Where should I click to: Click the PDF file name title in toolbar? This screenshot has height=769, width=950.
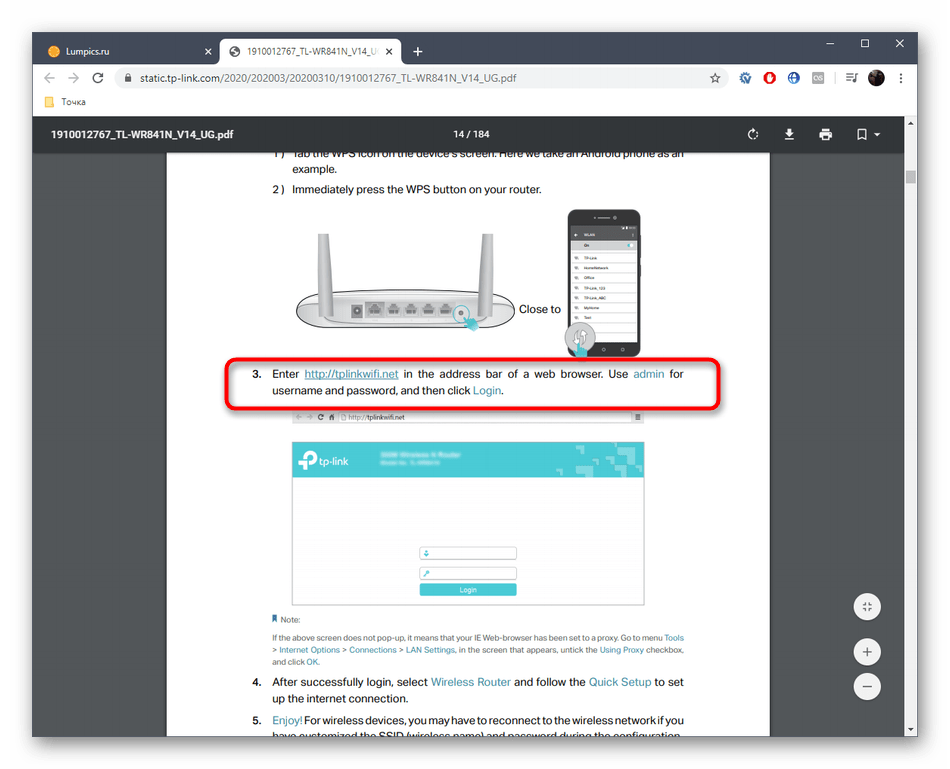click(x=142, y=135)
